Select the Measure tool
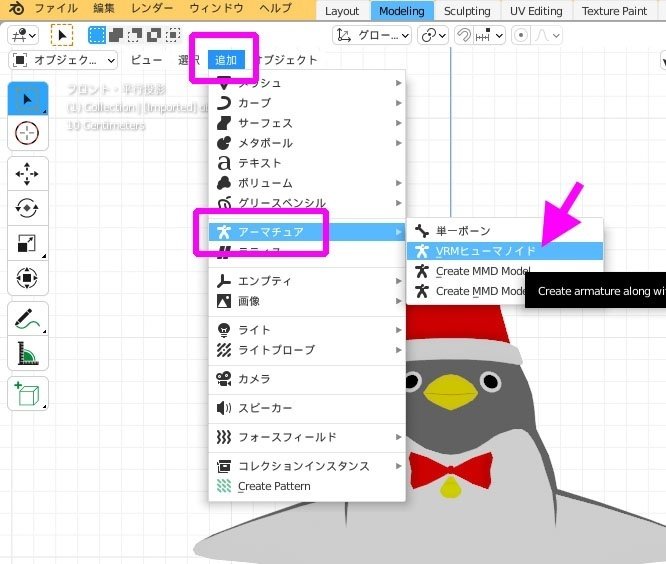This screenshot has height=564, width=666. [x=28, y=353]
